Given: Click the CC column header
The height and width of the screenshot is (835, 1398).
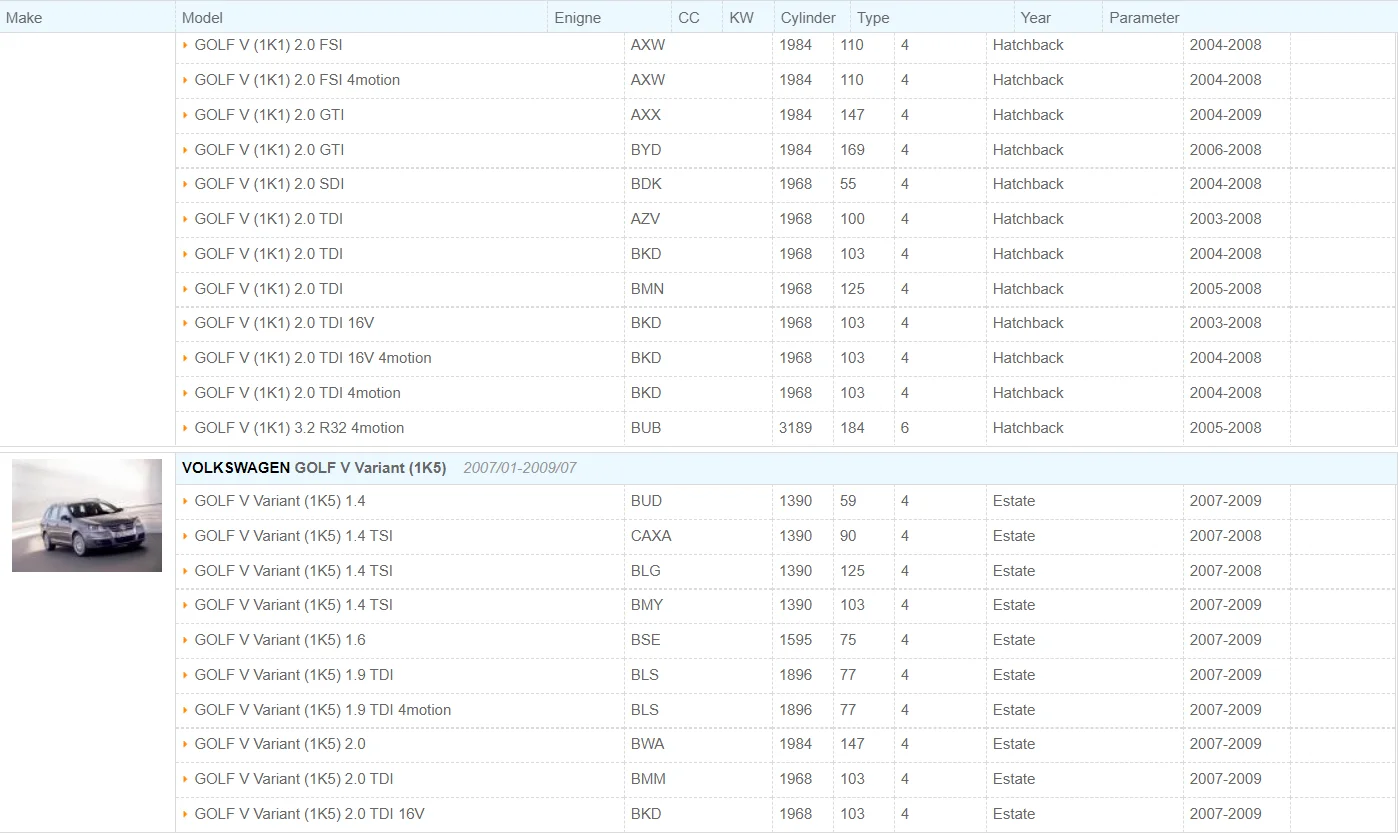Looking at the screenshot, I should (x=689, y=18).
